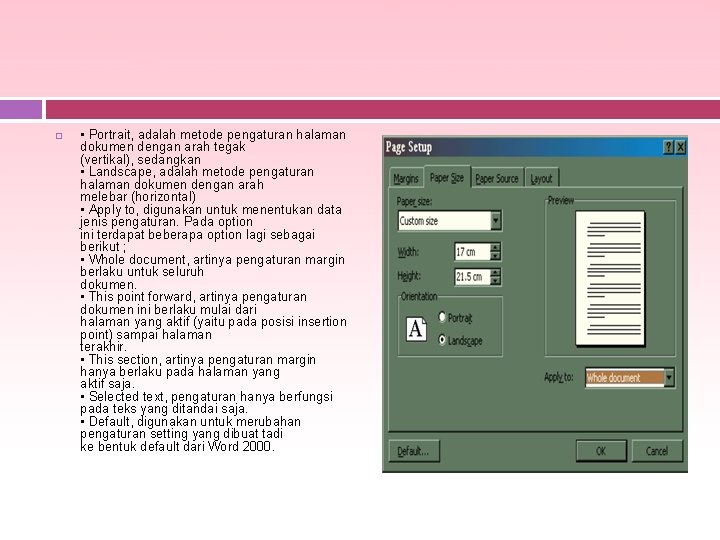720x540 pixels.
Task: Select the Paper Size tab
Action: tap(447, 177)
